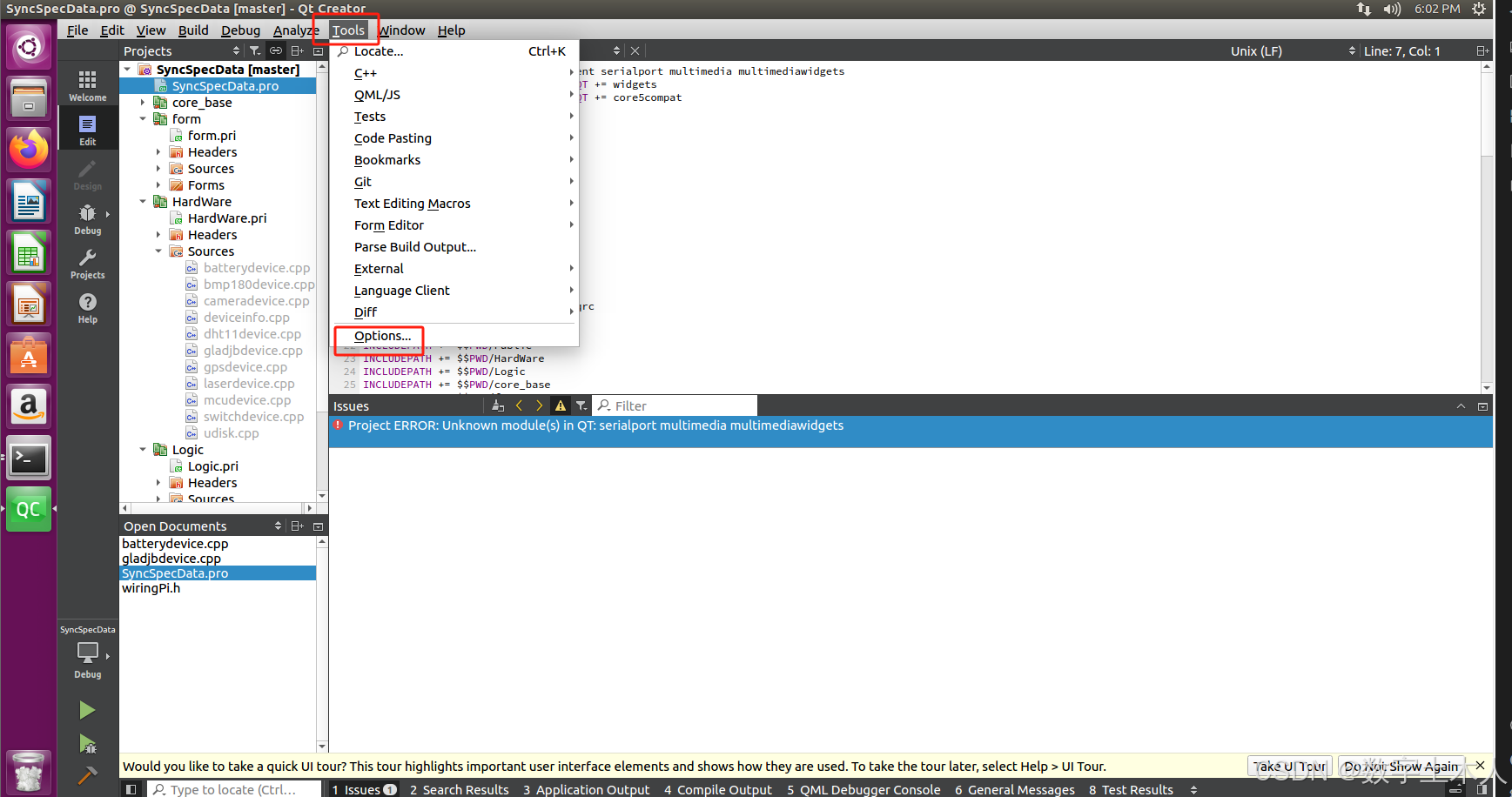Open Projects mode

point(87,263)
